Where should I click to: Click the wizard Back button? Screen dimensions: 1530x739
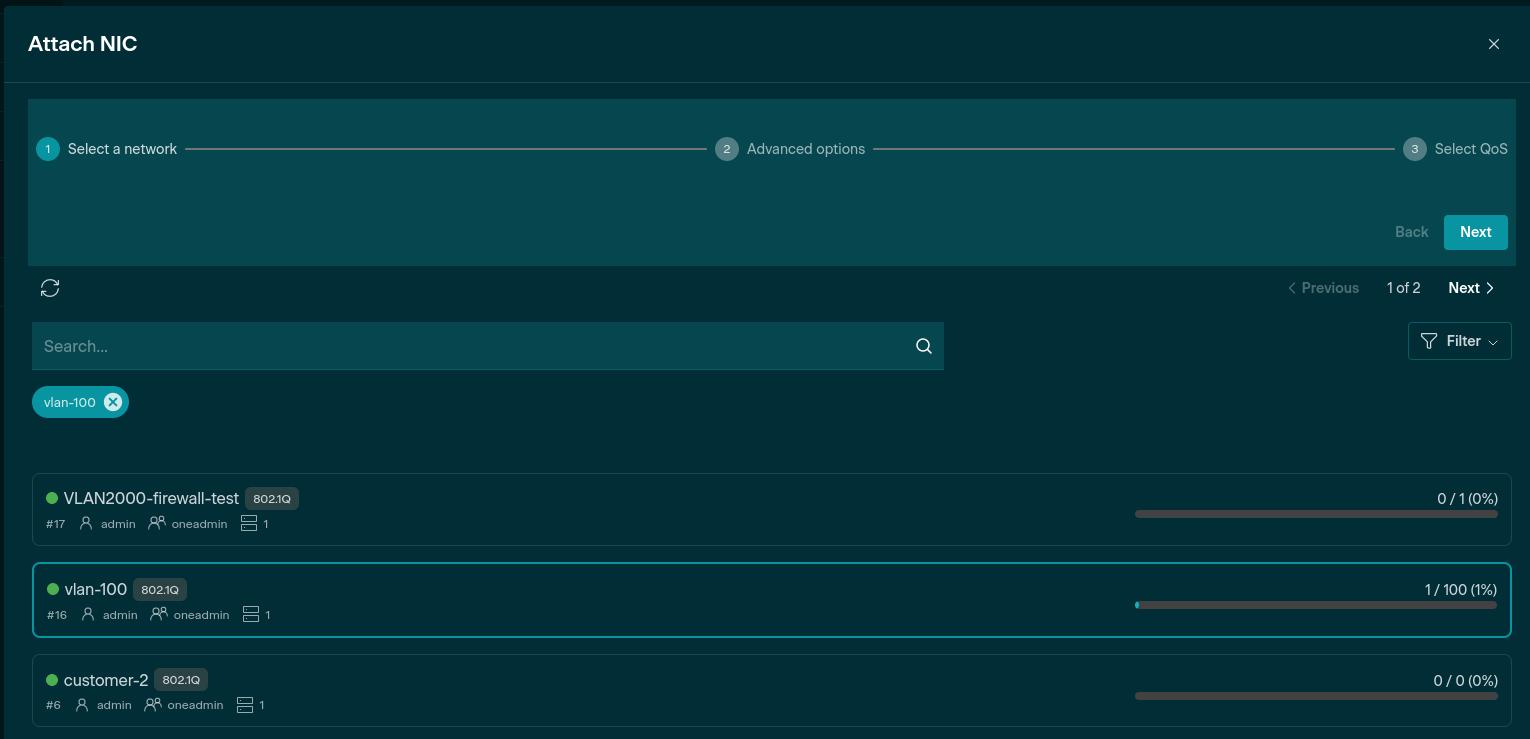pyautogui.click(x=1411, y=232)
